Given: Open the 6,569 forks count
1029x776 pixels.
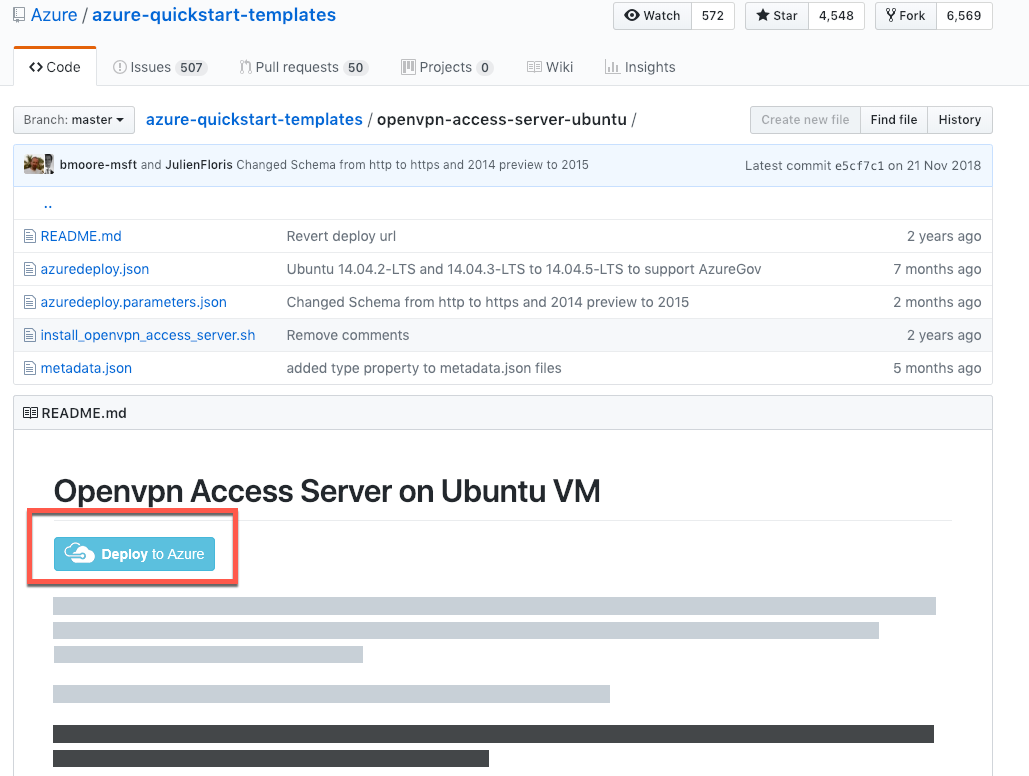Looking at the screenshot, I should (x=964, y=16).
